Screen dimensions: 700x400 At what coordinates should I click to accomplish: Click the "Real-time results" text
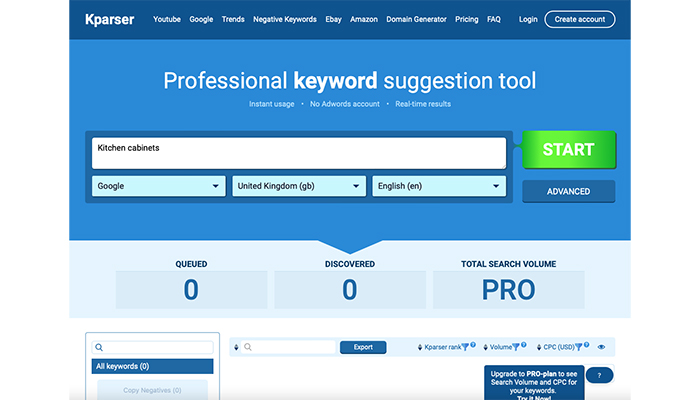[423, 104]
